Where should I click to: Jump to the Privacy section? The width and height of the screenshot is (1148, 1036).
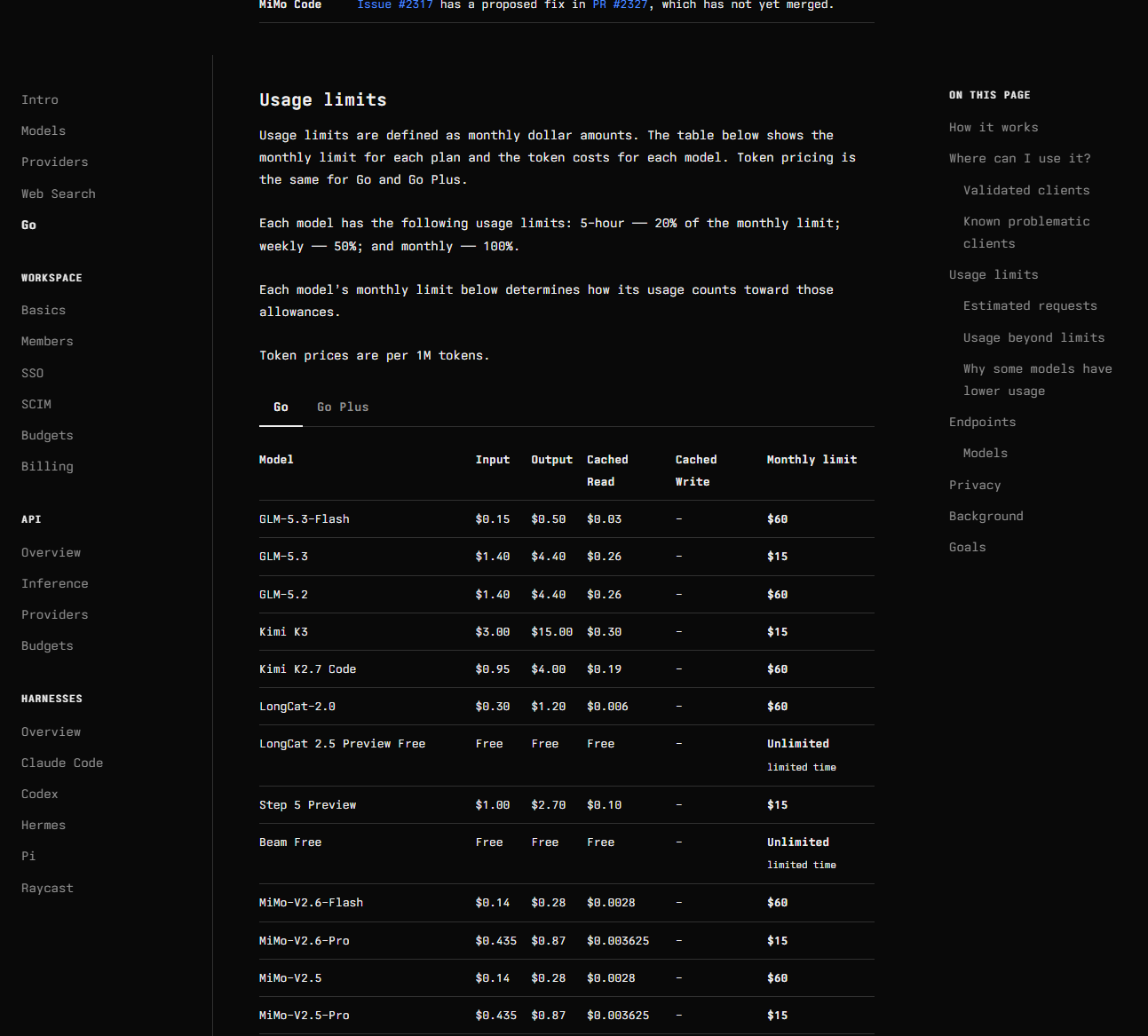975,485
